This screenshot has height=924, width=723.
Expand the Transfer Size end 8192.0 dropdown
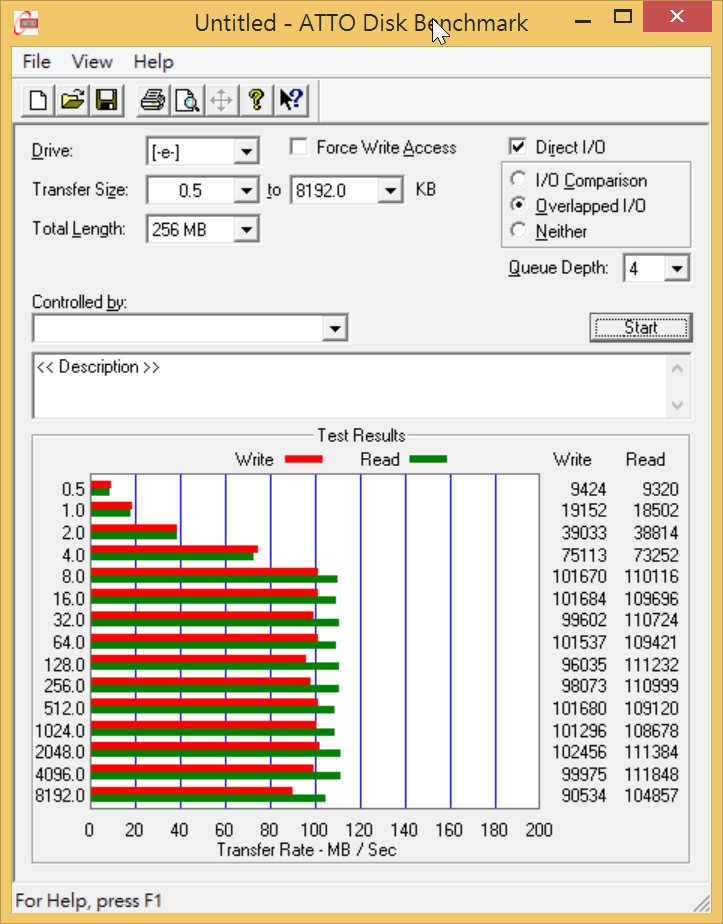(389, 191)
